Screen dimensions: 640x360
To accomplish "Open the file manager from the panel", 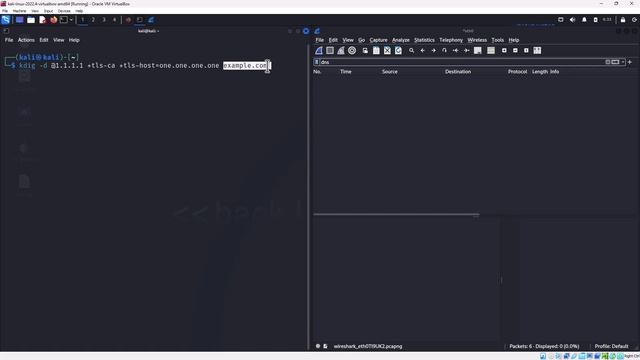I will (x=31, y=20).
